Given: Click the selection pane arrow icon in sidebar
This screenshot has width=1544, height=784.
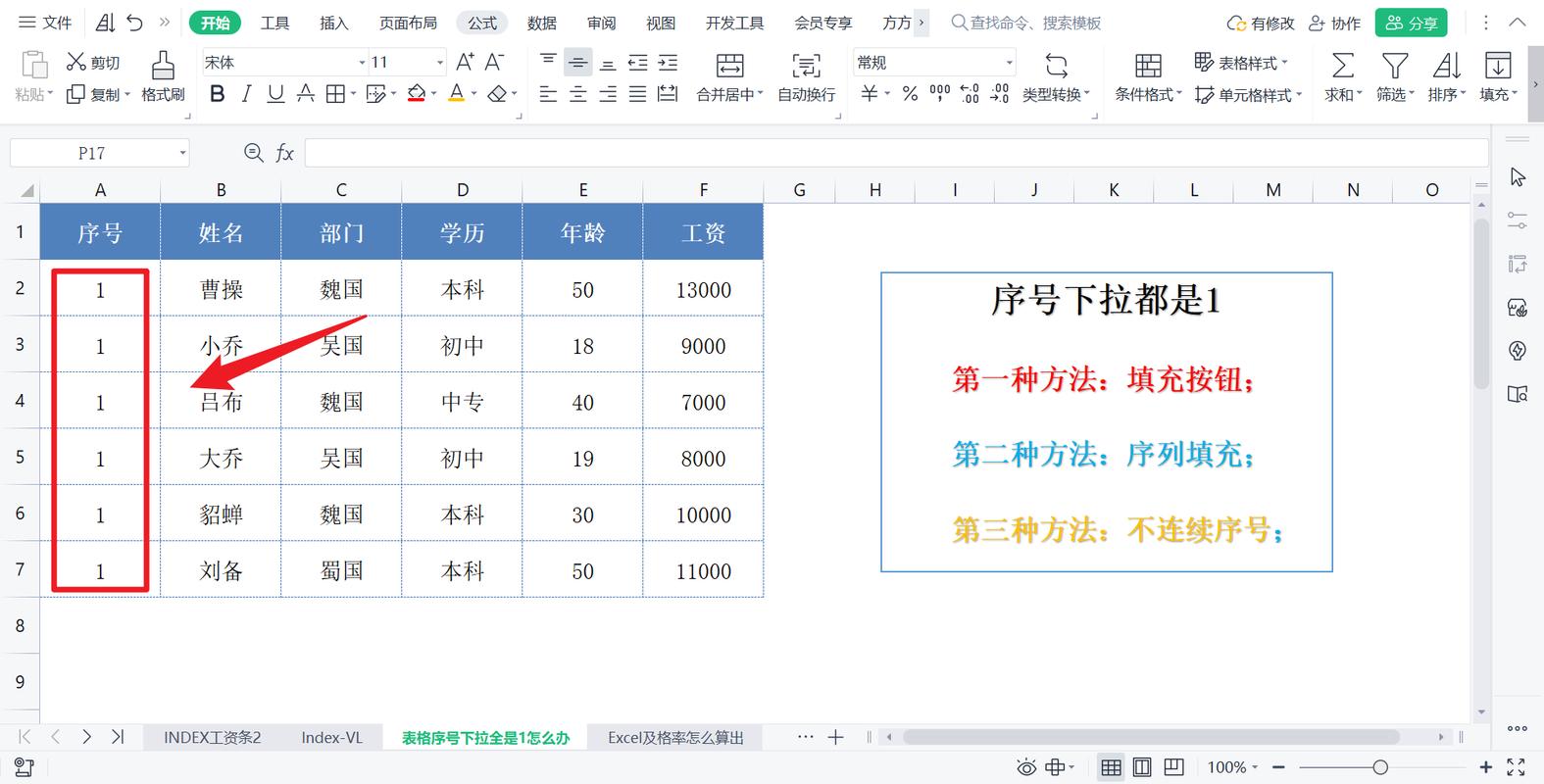Looking at the screenshot, I should pos(1518,176).
